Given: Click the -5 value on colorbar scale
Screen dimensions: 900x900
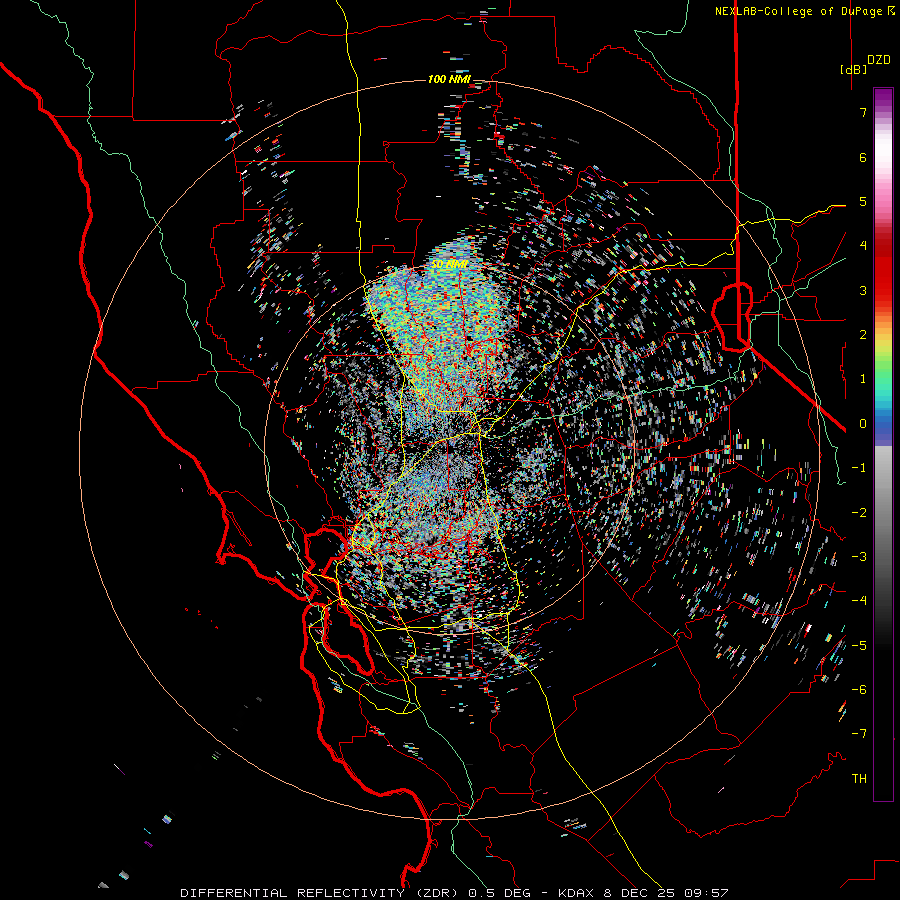Looking at the screenshot, I should (x=859, y=646).
